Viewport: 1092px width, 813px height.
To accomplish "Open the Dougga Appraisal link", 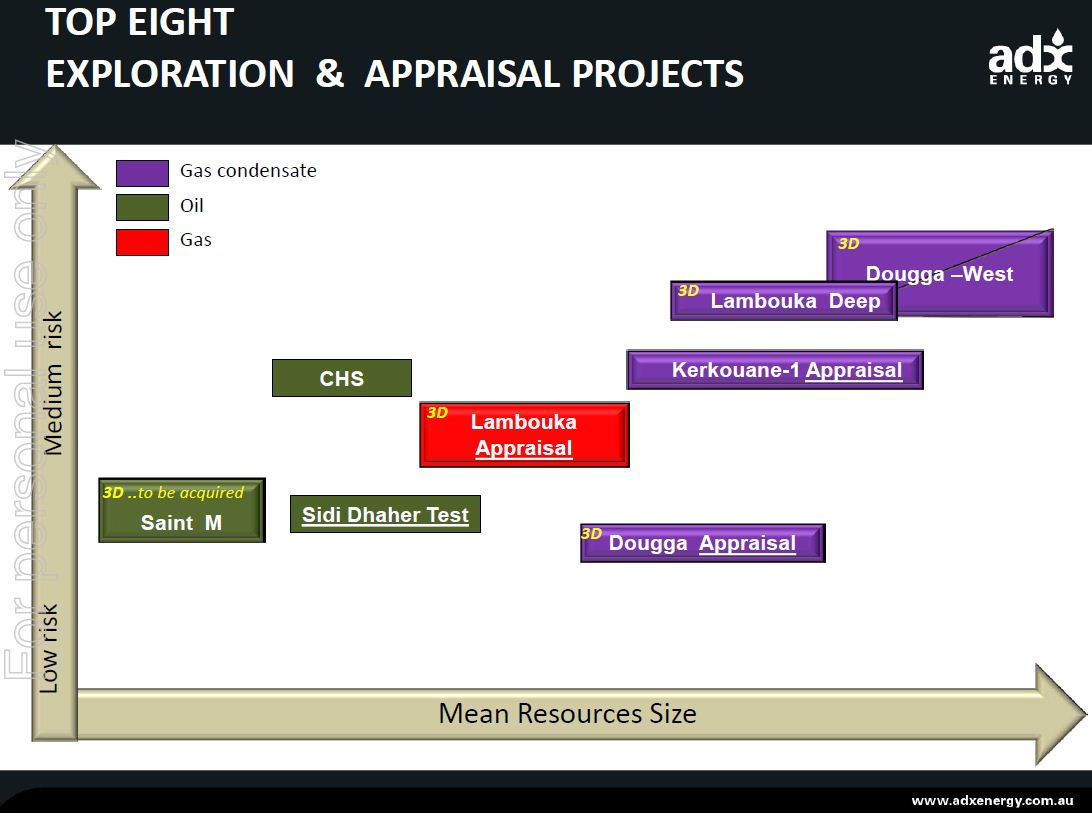I will tap(703, 543).
